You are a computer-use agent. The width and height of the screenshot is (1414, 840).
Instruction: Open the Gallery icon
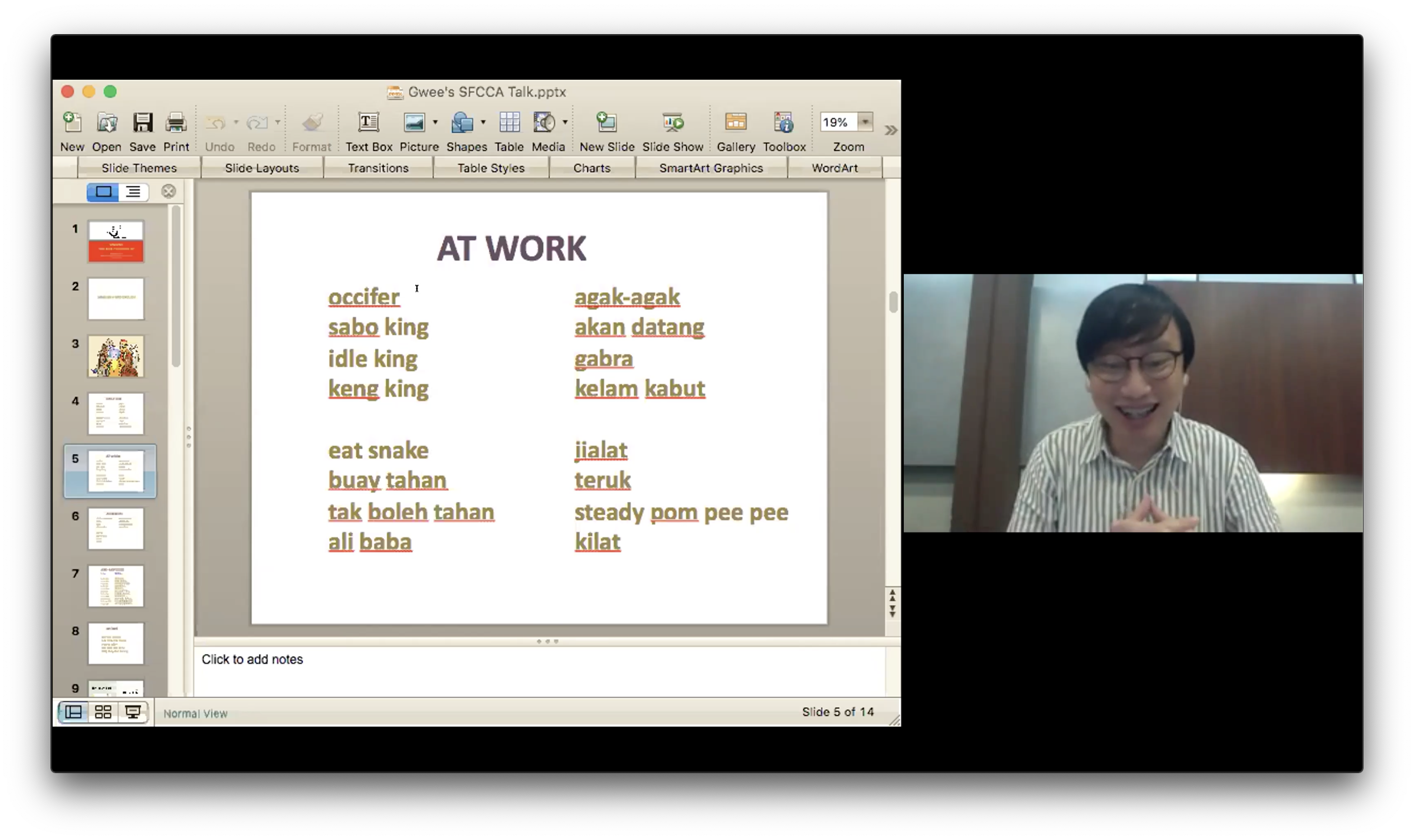pyautogui.click(x=736, y=122)
